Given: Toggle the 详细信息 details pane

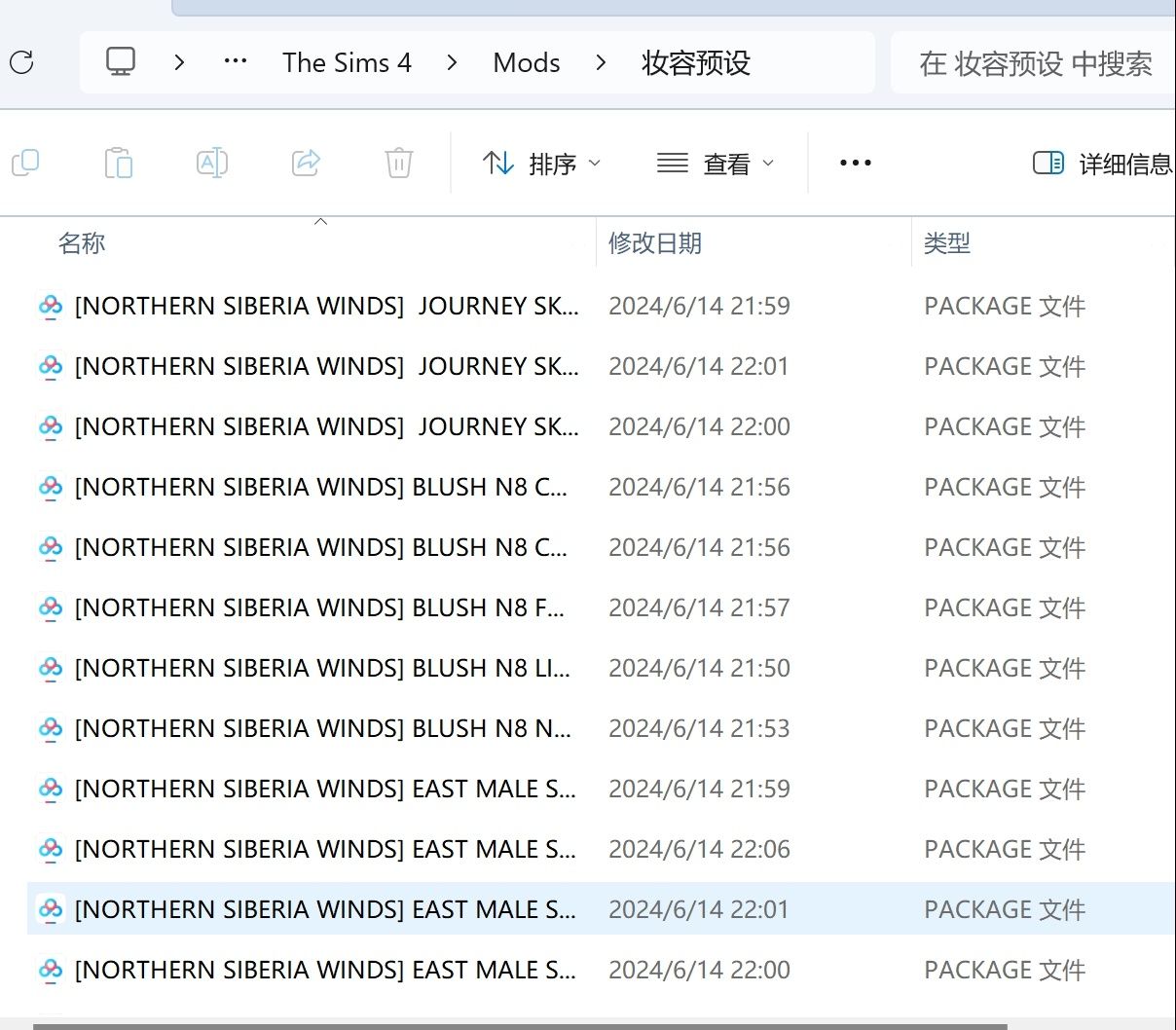Looking at the screenshot, I should [1103, 163].
